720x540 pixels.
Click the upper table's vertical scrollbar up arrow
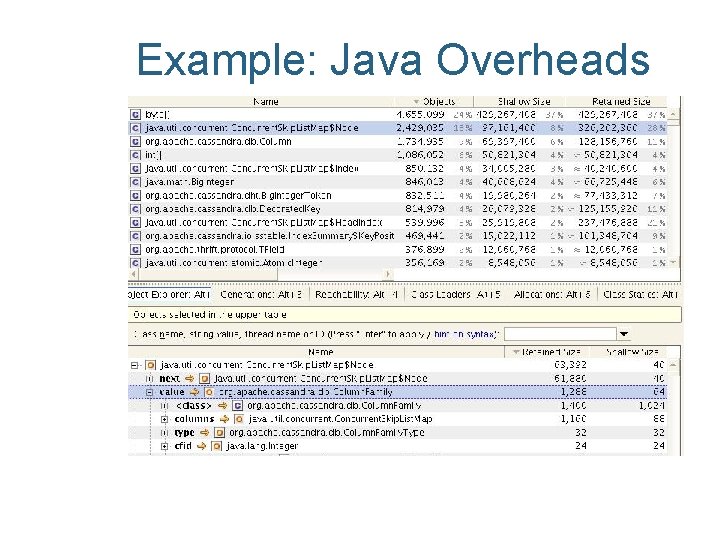click(x=673, y=113)
